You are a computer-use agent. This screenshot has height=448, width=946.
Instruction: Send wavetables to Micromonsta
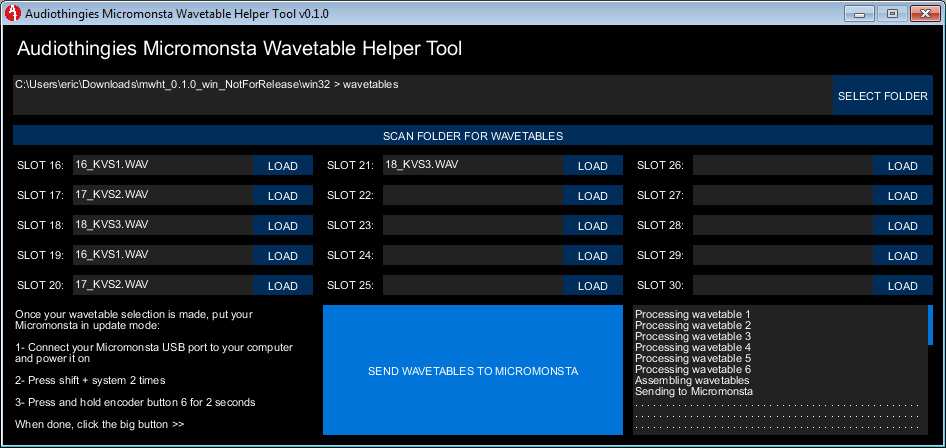coord(473,371)
